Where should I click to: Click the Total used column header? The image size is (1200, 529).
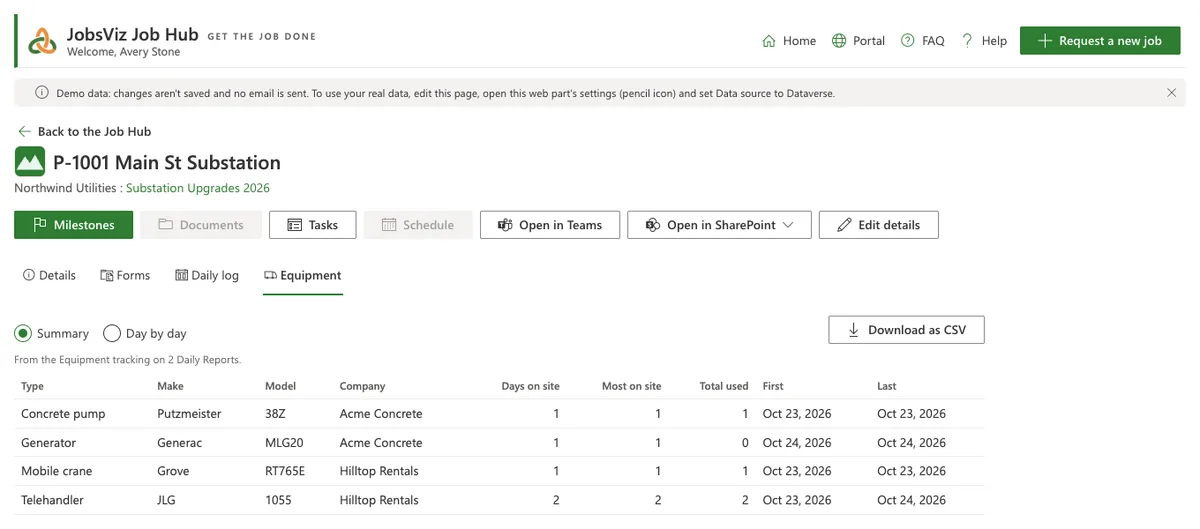724,386
